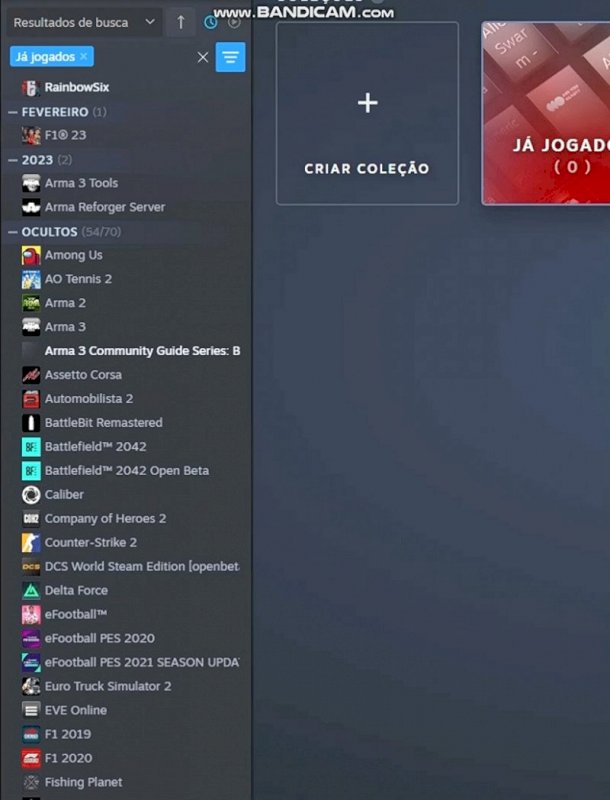Click the Arma 3 Tools icon

(x=31, y=183)
